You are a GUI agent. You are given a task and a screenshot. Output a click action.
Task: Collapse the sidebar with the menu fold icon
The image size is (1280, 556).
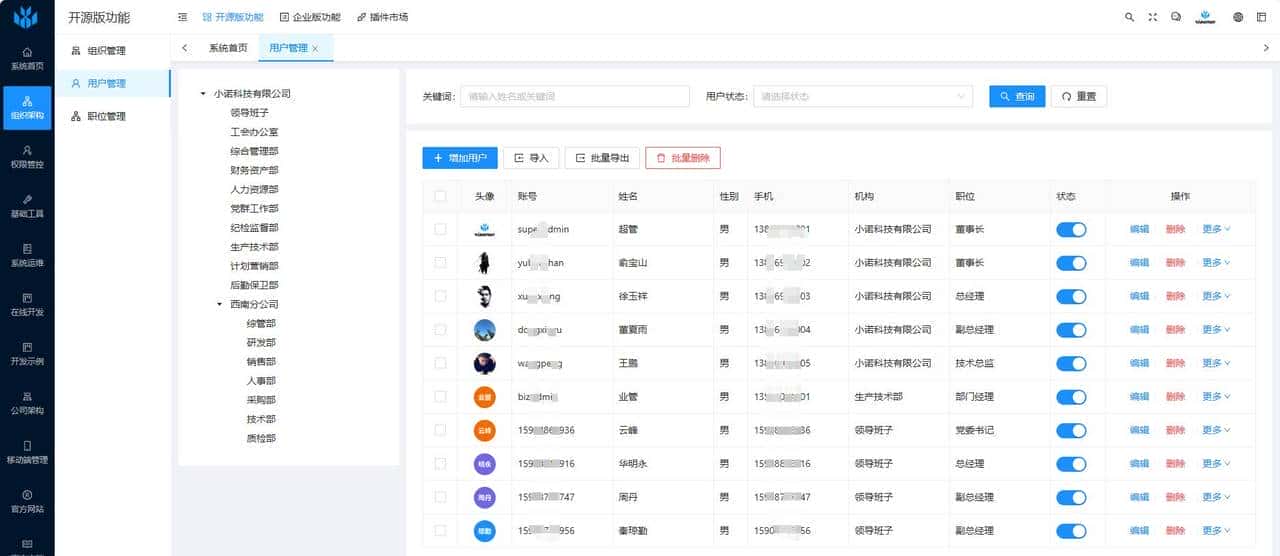(182, 17)
